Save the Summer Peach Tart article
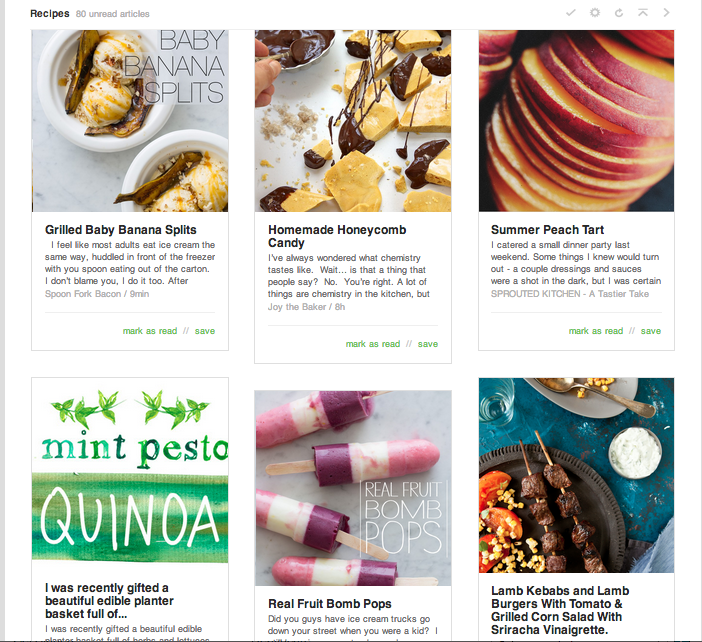 pyautogui.click(x=651, y=331)
